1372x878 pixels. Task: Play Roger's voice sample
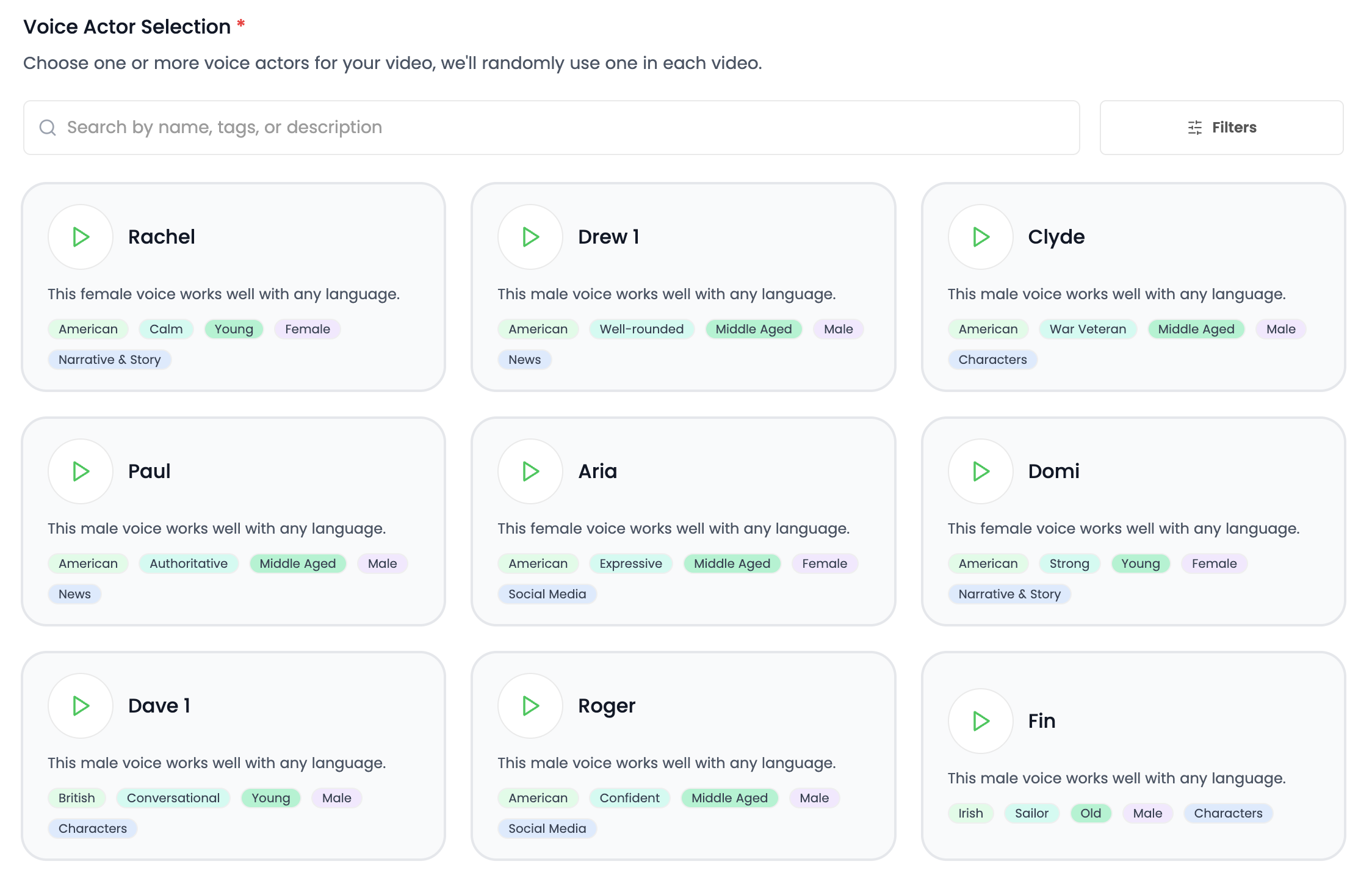point(530,706)
